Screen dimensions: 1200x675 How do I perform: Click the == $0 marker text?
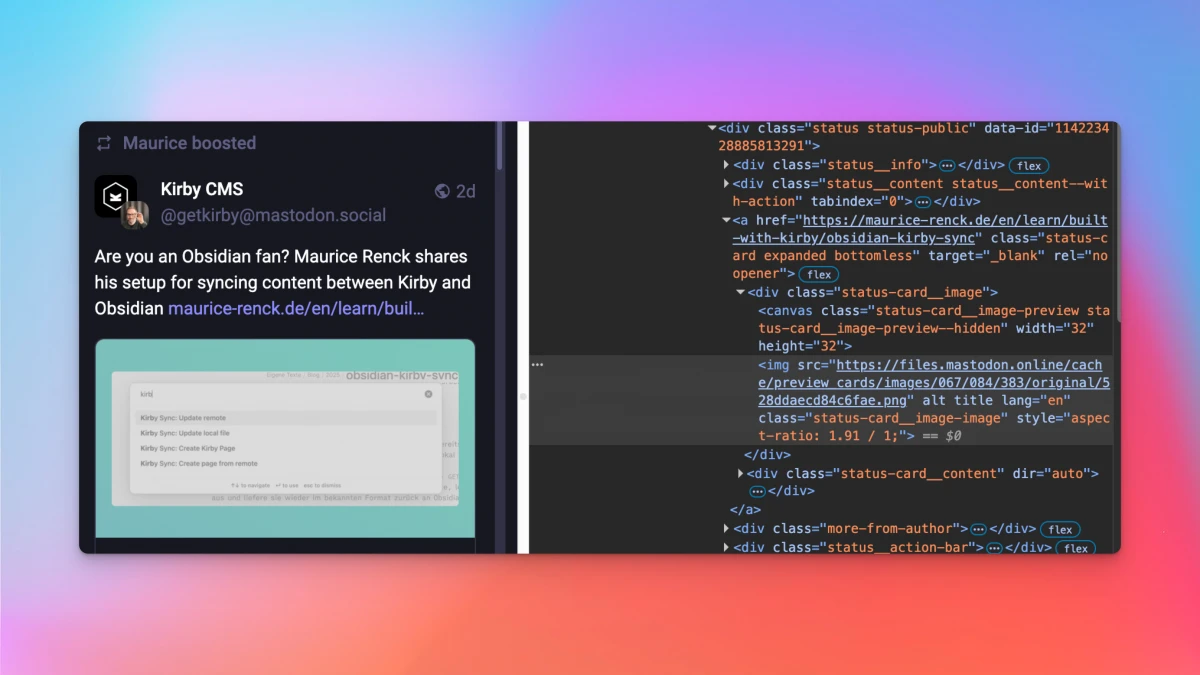click(941, 436)
